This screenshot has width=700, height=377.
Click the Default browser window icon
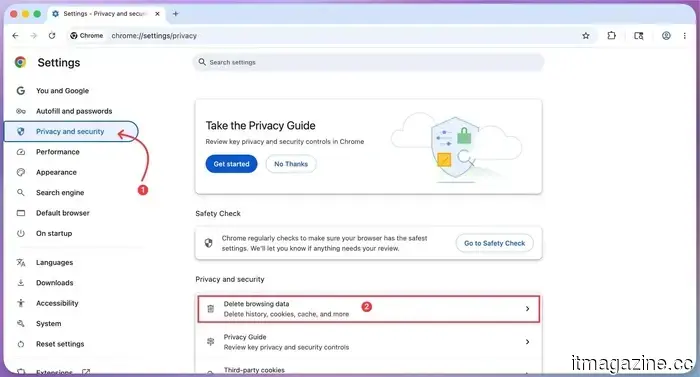pos(21,213)
